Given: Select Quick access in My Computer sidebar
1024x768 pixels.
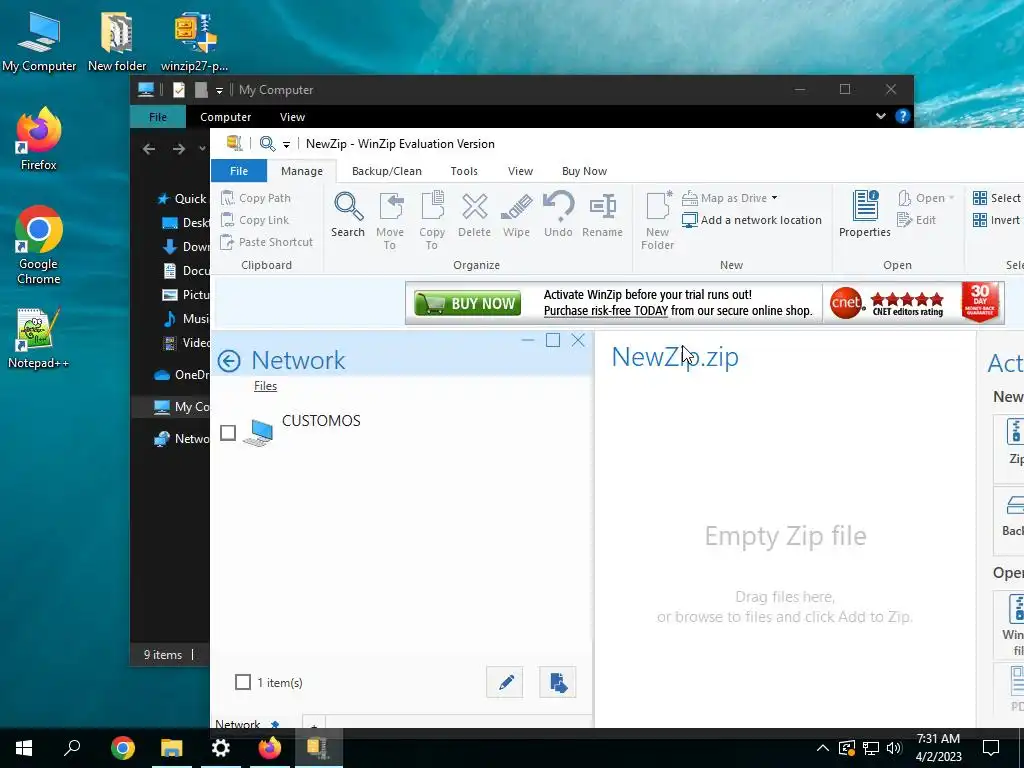Looking at the screenshot, I should tap(183, 199).
